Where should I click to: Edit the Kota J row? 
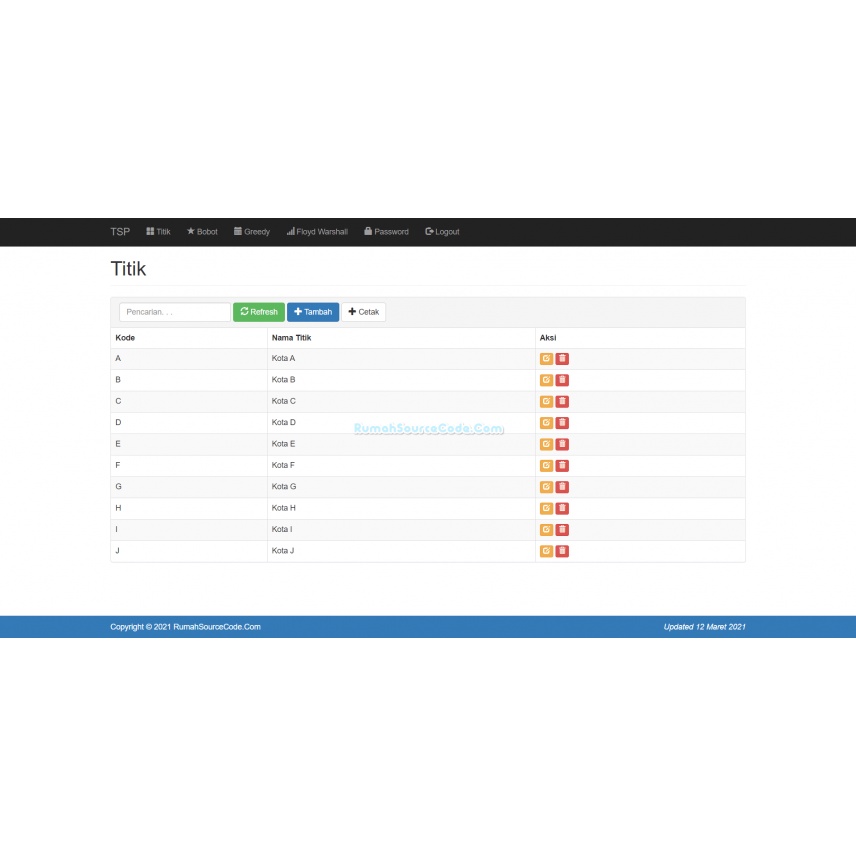coord(546,551)
